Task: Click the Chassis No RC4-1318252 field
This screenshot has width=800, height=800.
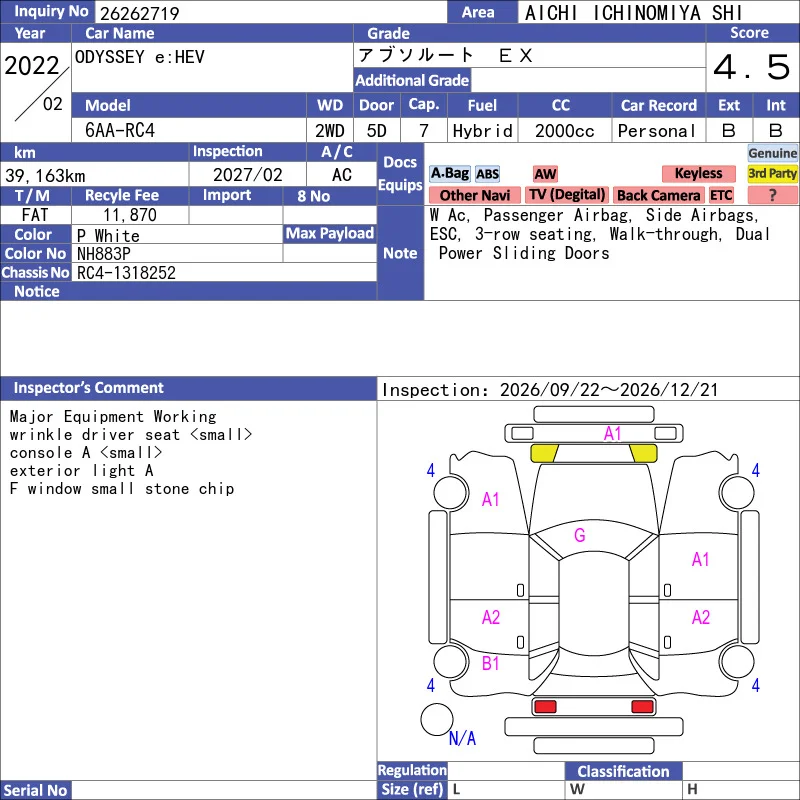Action: [224, 272]
